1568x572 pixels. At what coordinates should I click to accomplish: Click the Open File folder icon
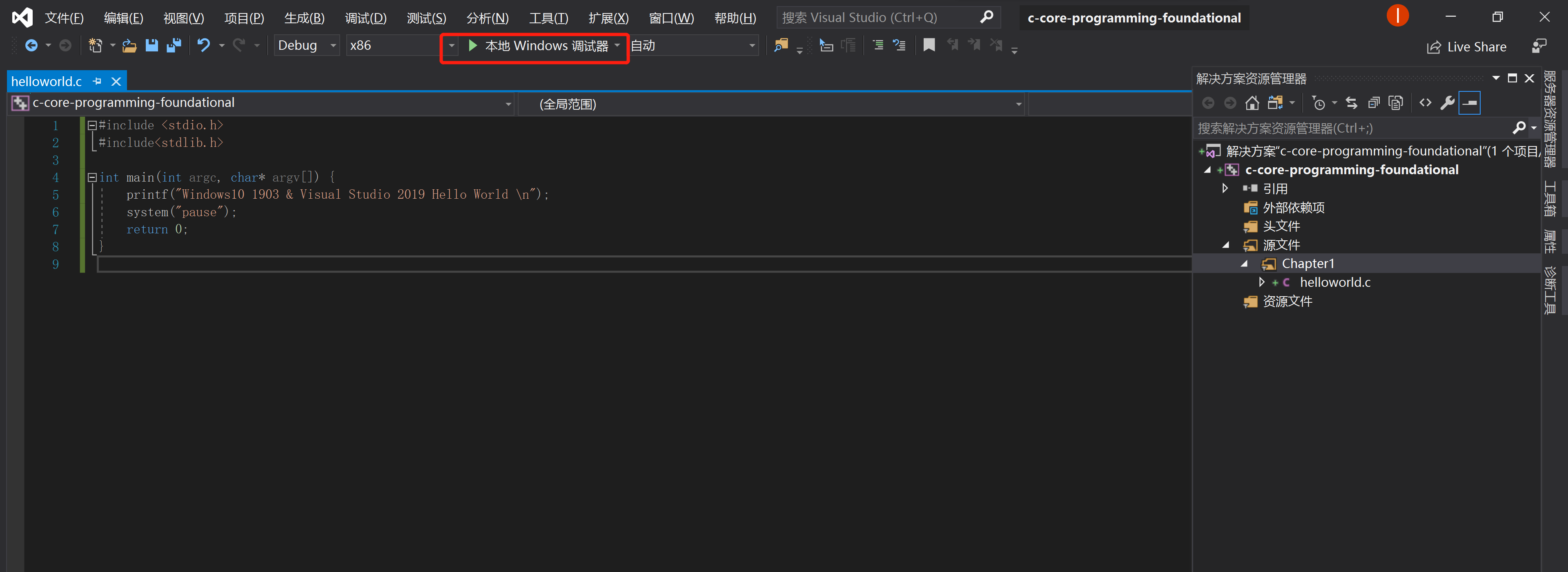coord(129,46)
